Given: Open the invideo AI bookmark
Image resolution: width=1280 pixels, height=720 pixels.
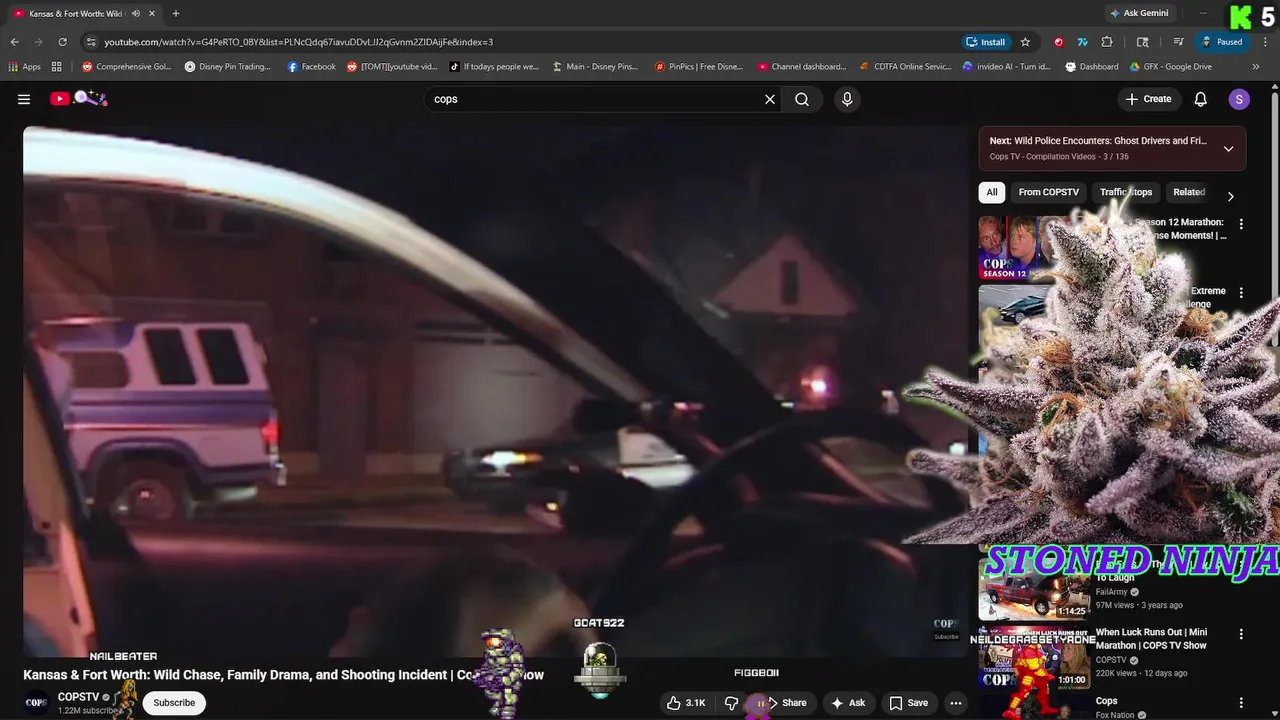Looking at the screenshot, I should coord(1007,67).
